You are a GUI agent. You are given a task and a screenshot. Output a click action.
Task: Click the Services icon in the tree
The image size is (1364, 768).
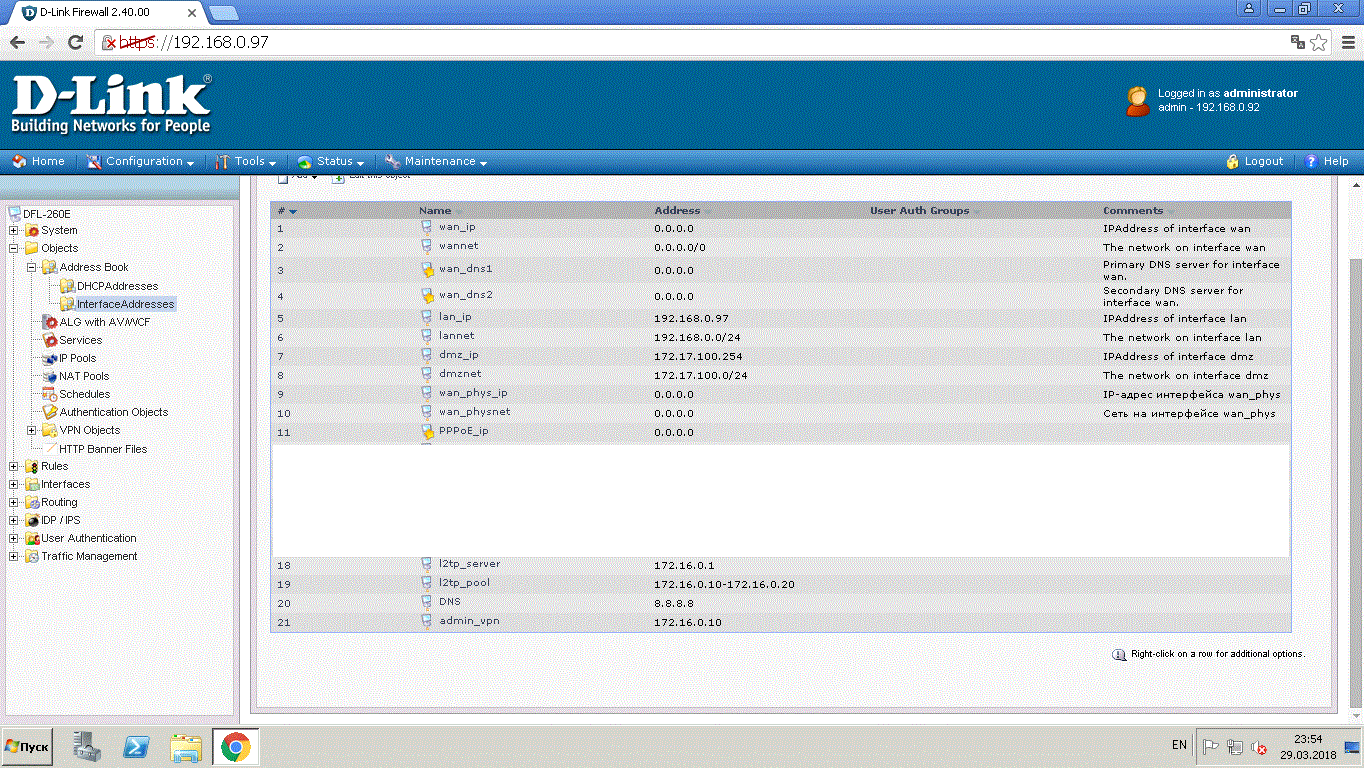[50, 340]
